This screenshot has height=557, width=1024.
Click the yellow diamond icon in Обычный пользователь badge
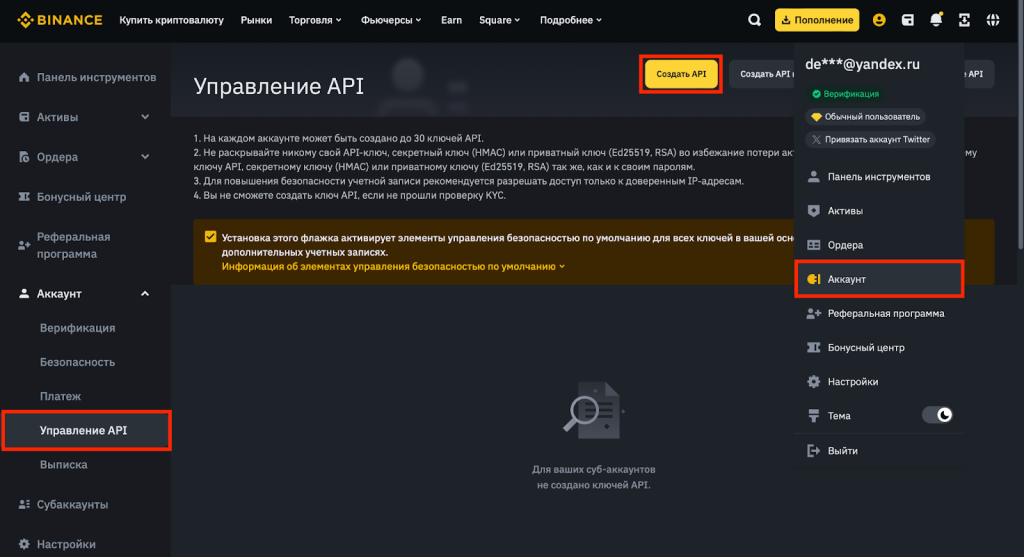816,117
